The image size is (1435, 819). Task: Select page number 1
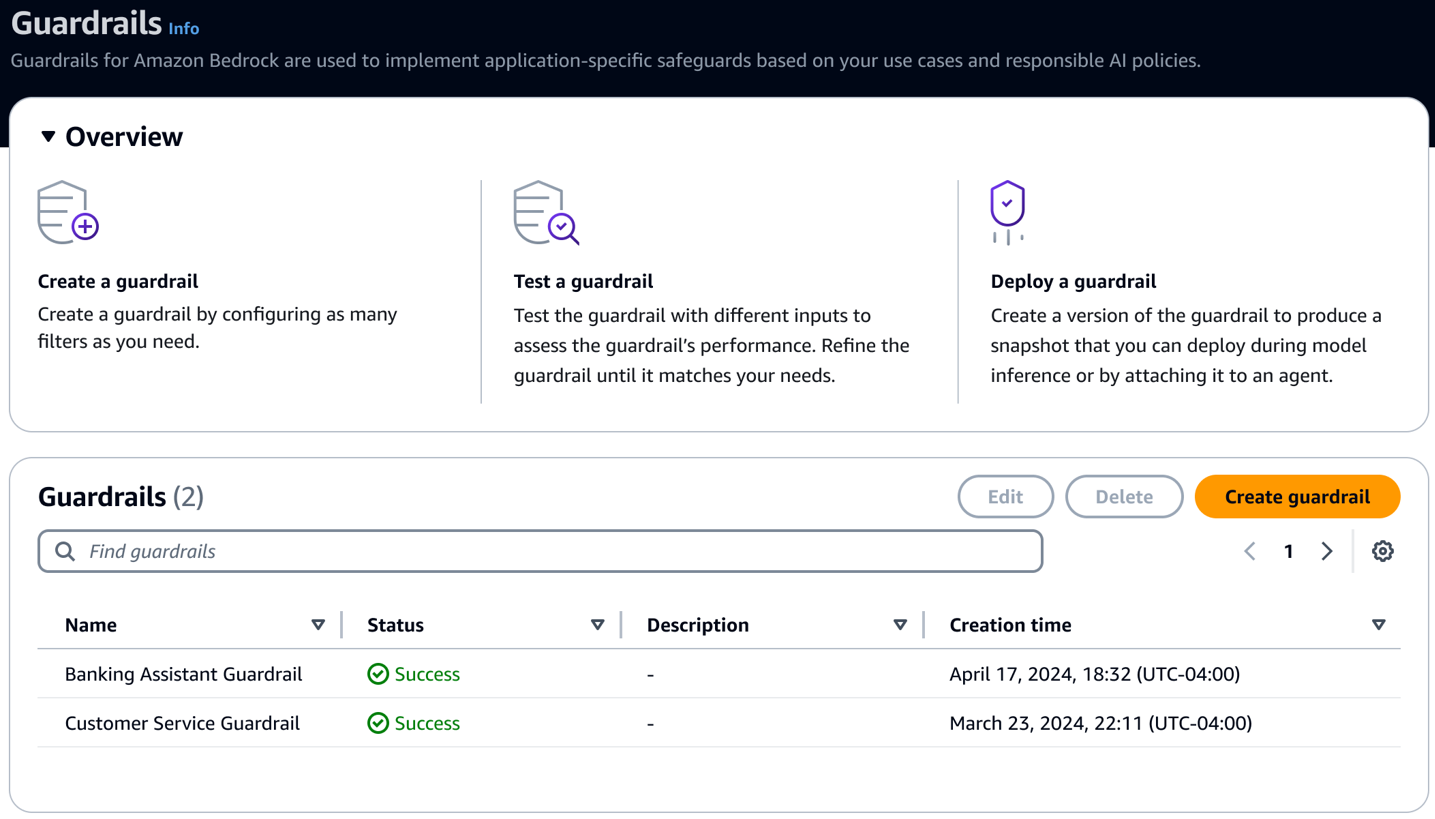click(1288, 551)
